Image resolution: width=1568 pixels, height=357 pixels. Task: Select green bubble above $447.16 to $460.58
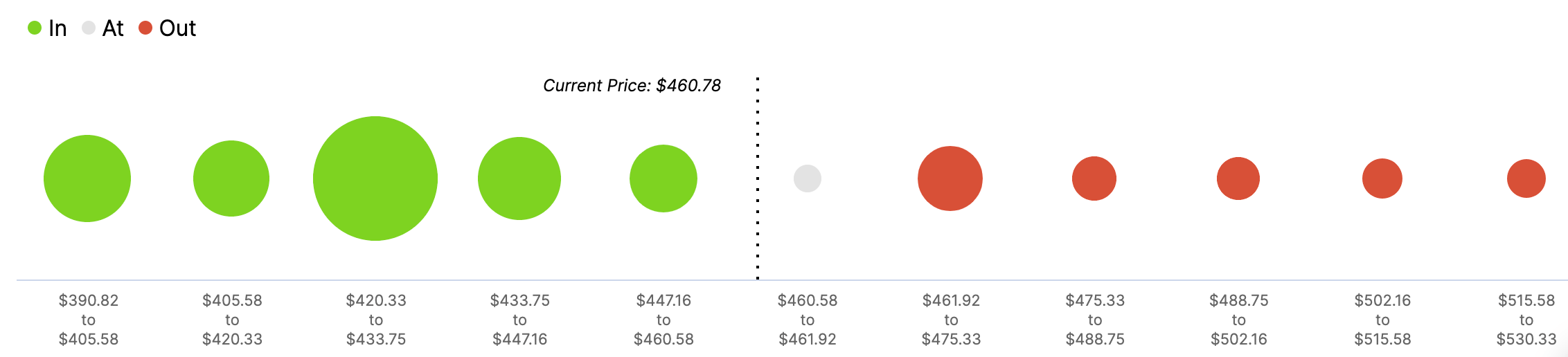663,178
